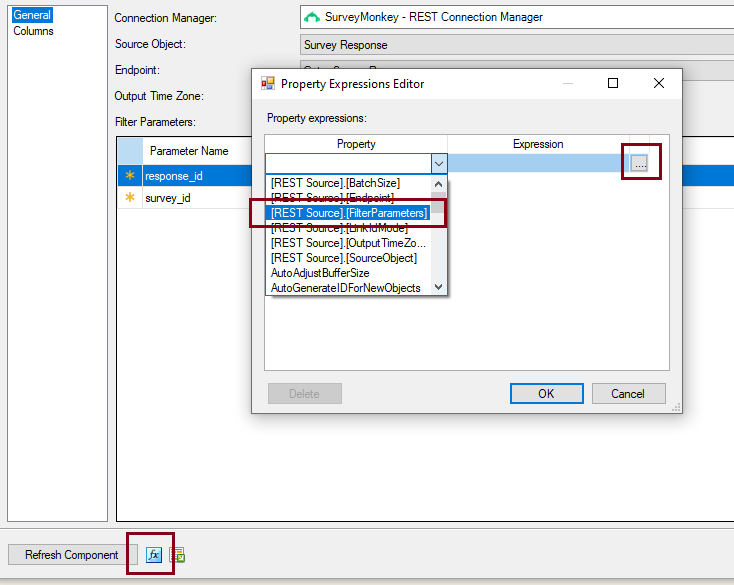This screenshot has width=734, height=585.
Task: Open the Property dropdown arrow
Action: tap(438, 163)
